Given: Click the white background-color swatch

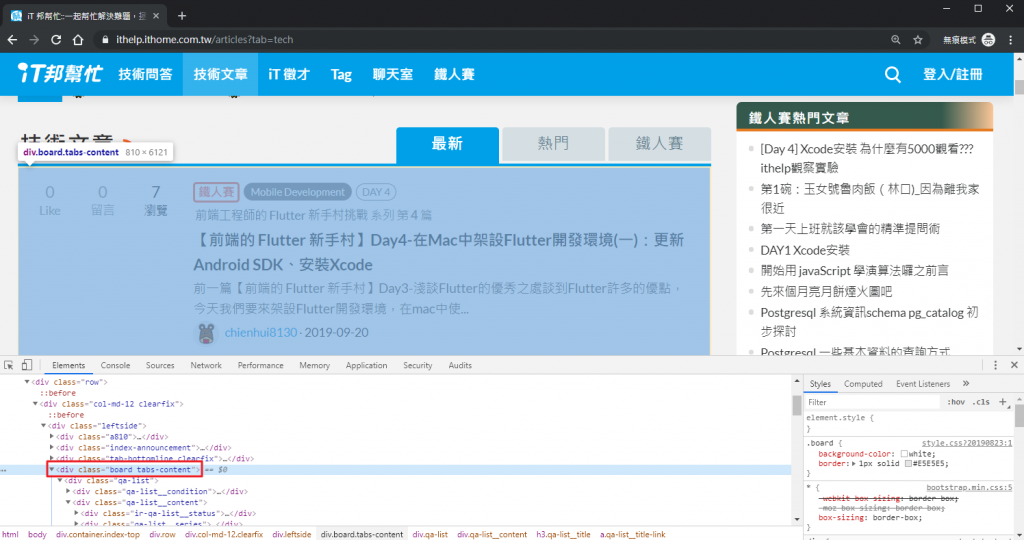Looking at the screenshot, I should pyautogui.click(x=904, y=454).
